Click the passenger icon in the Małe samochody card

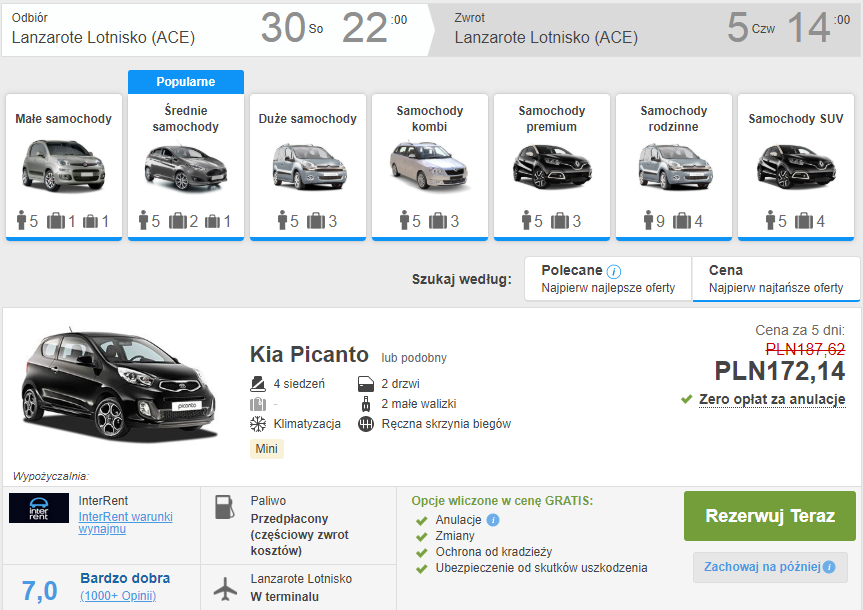[x=21, y=220]
